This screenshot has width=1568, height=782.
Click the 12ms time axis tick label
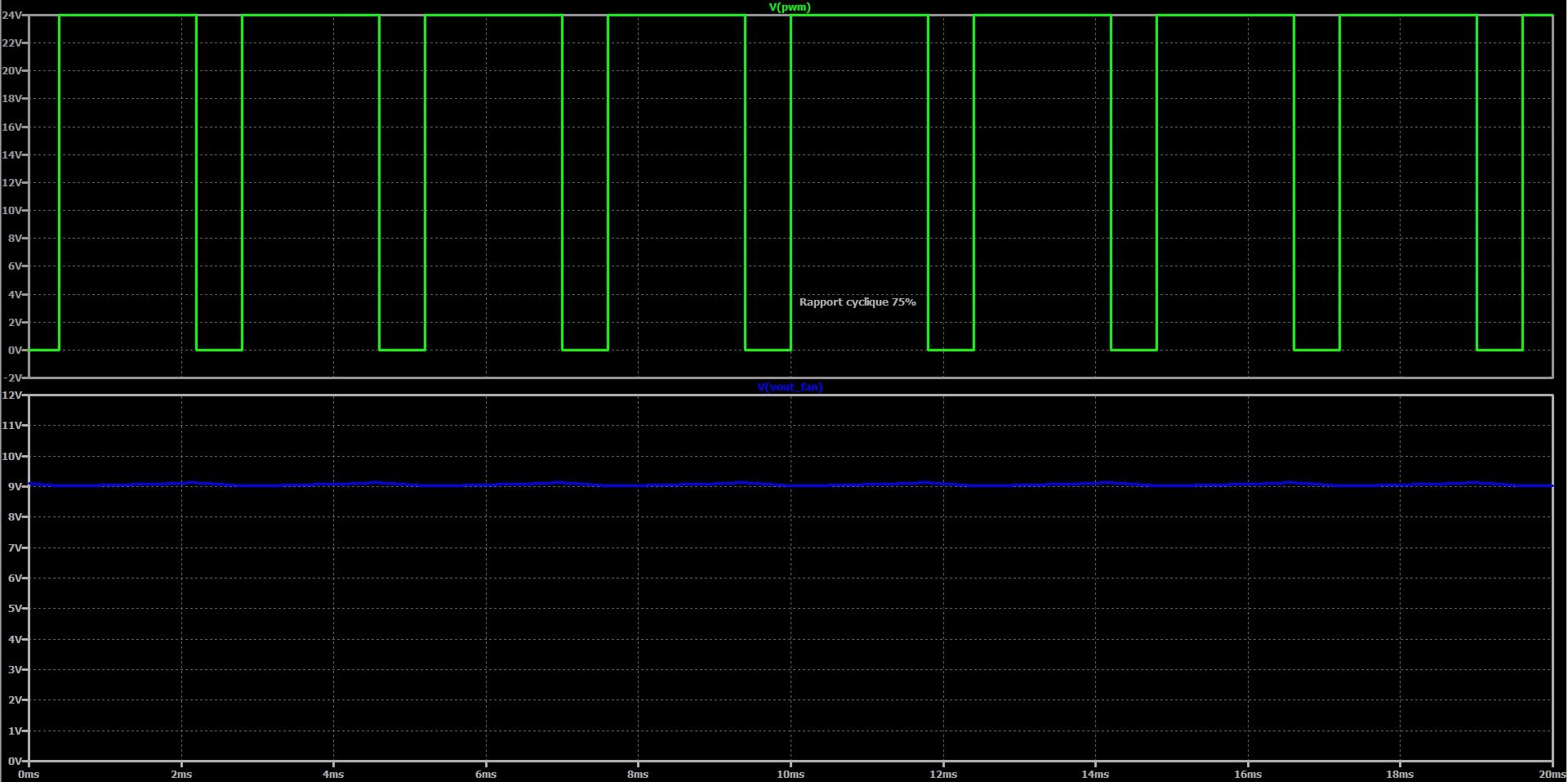tap(942, 774)
